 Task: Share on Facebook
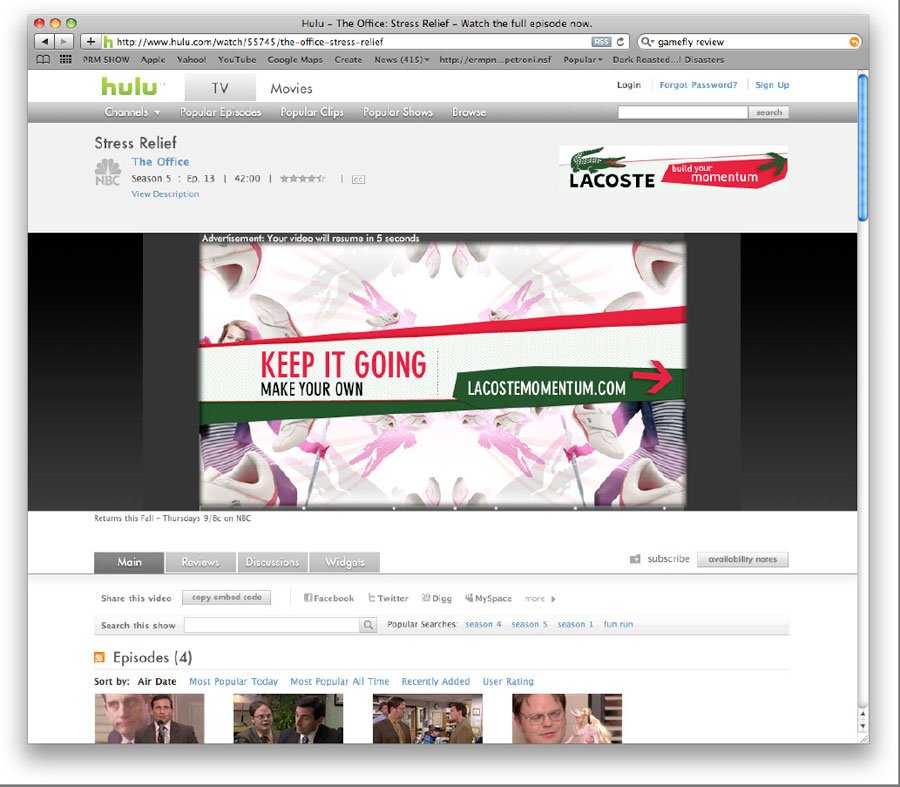(329, 598)
